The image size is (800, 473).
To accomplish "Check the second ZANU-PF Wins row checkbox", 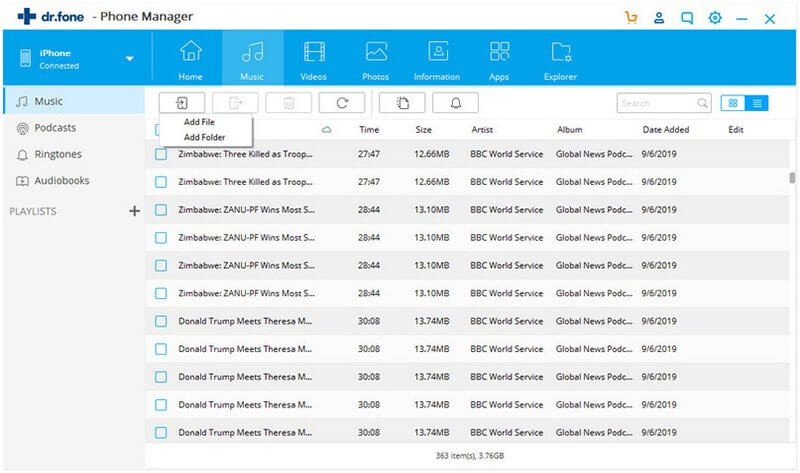I will pyautogui.click(x=161, y=238).
